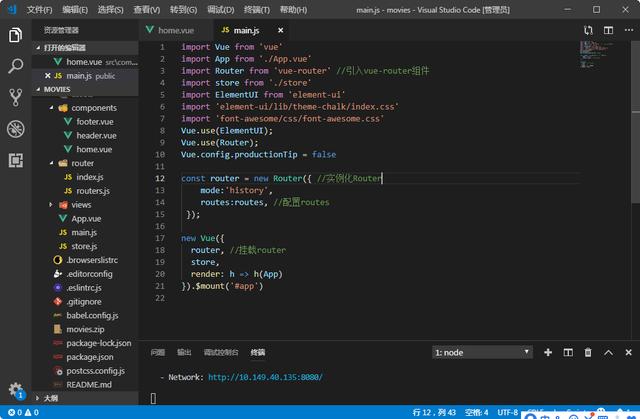Open the Debug view icon

15,129
